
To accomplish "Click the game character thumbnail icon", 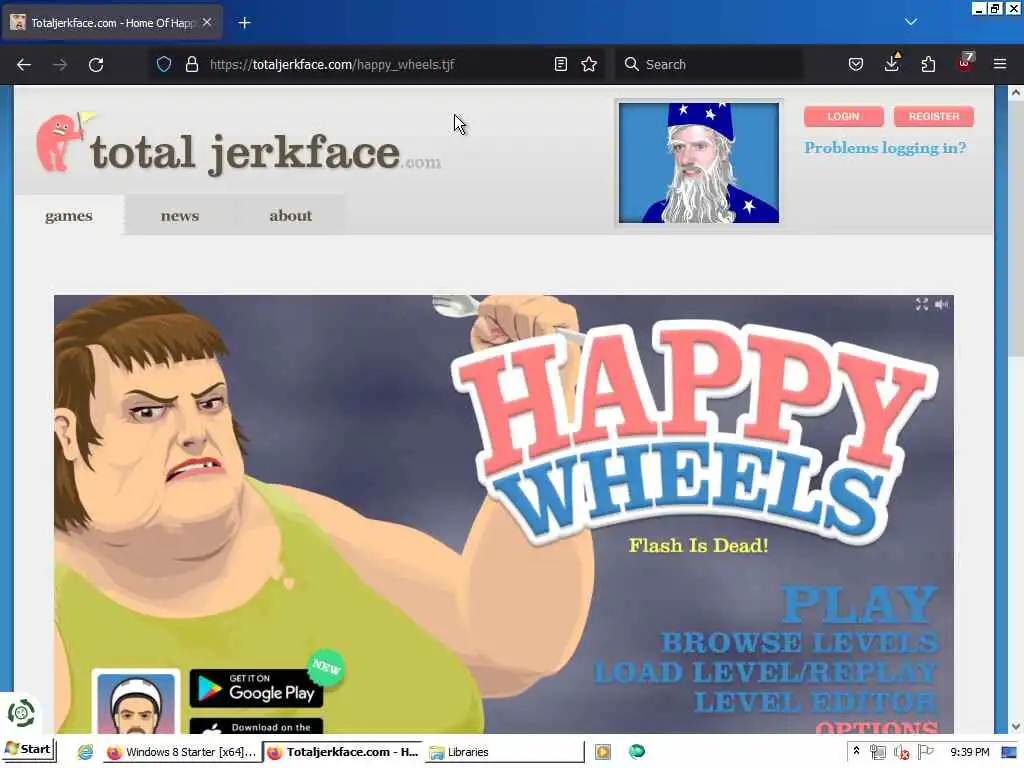I will (x=136, y=703).
